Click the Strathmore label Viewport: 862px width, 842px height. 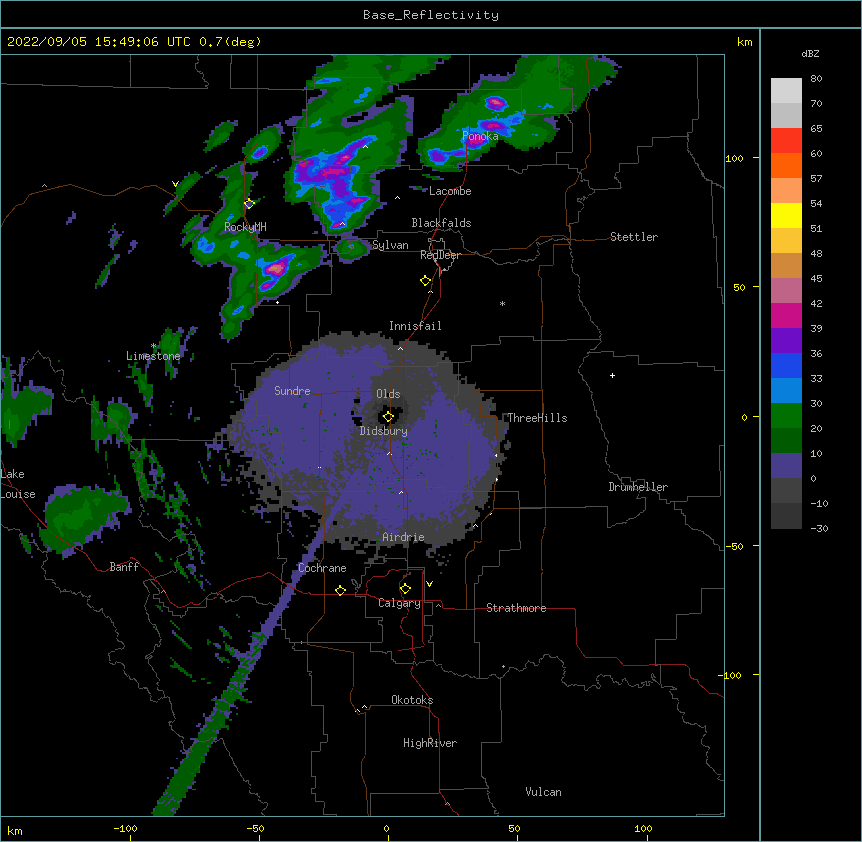click(x=516, y=608)
